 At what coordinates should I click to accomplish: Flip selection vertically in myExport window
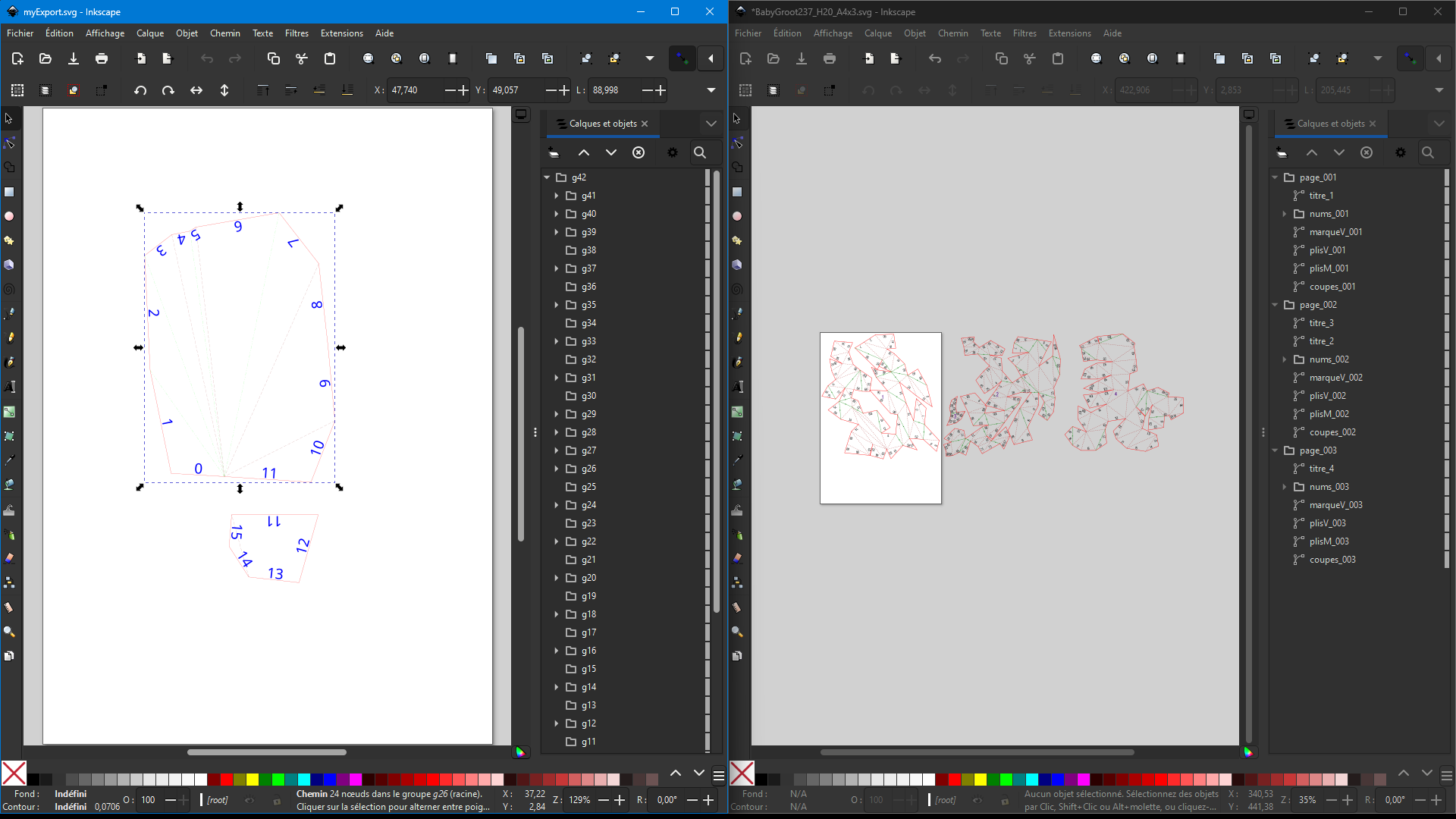[x=224, y=90]
